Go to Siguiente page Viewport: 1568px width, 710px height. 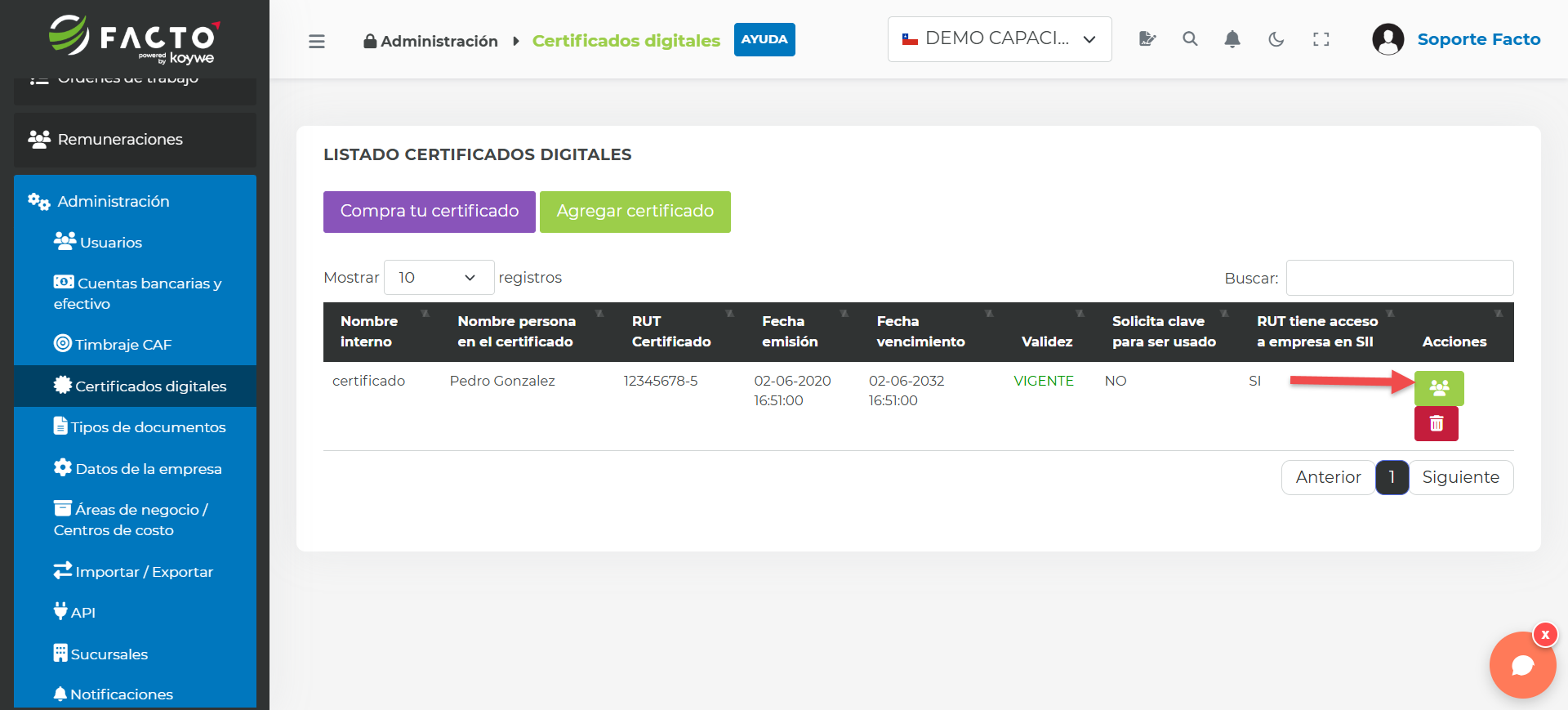(x=1460, y=477)
